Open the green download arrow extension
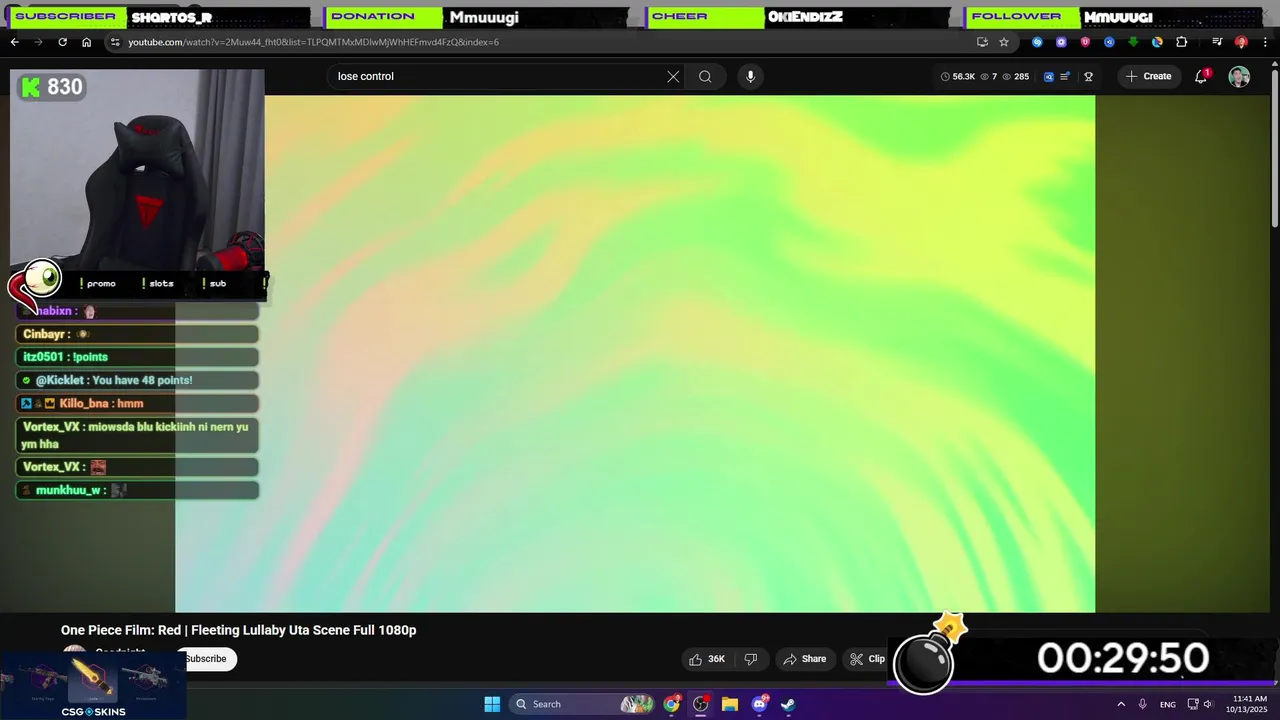Viewport: 1280px width, 720px height. pyautogui.click(x=1133, y=42)
